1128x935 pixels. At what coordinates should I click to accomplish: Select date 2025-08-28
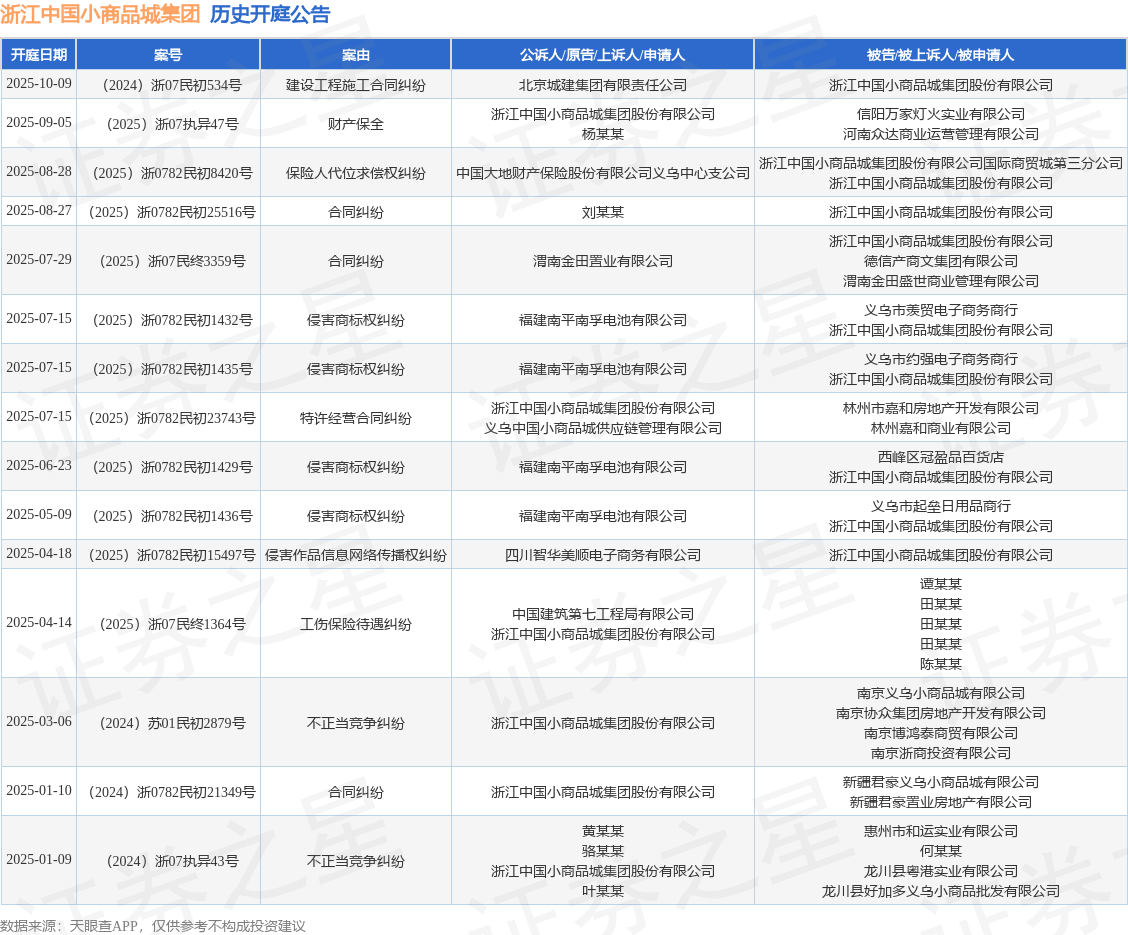[39, 171]
